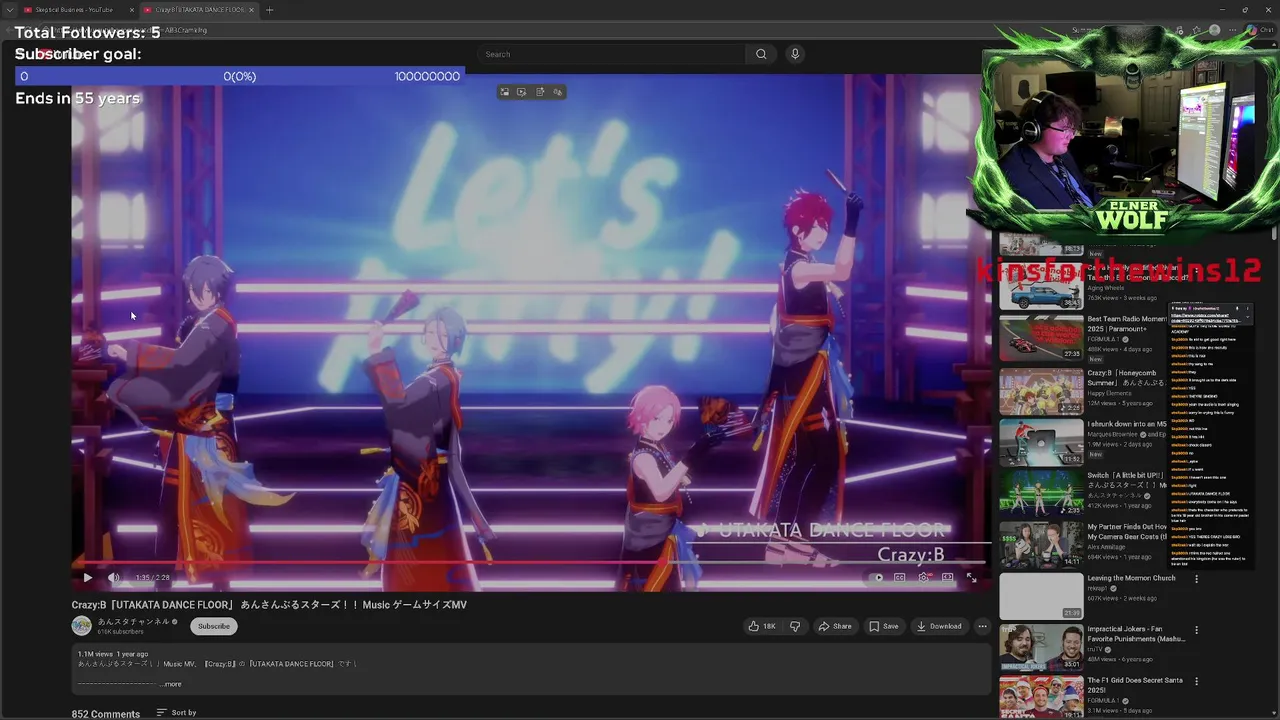1280x720 pixels.
Task: Click fourth icon in overlay toolbar above video
Action: point(558,92)
